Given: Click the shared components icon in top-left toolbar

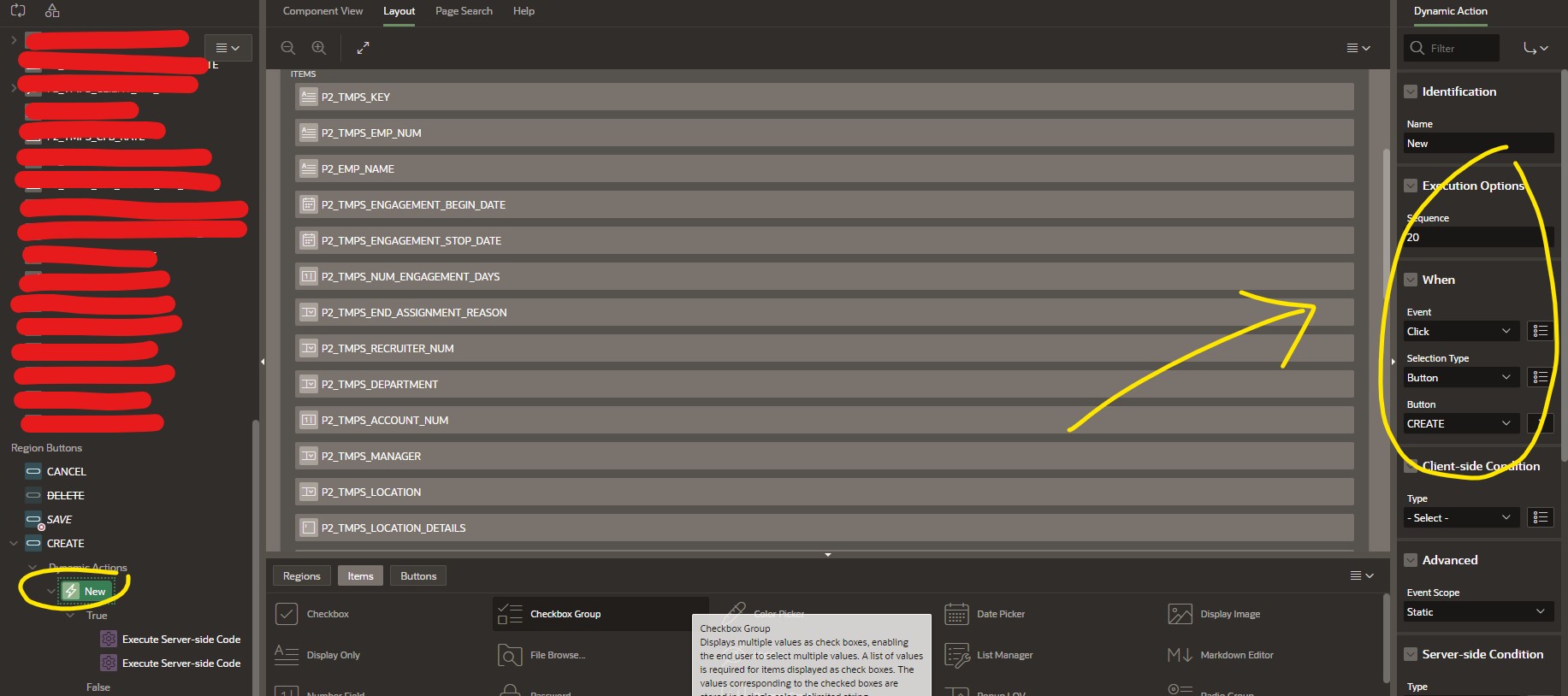Looking at the screenshot, I should coord(52,10).
